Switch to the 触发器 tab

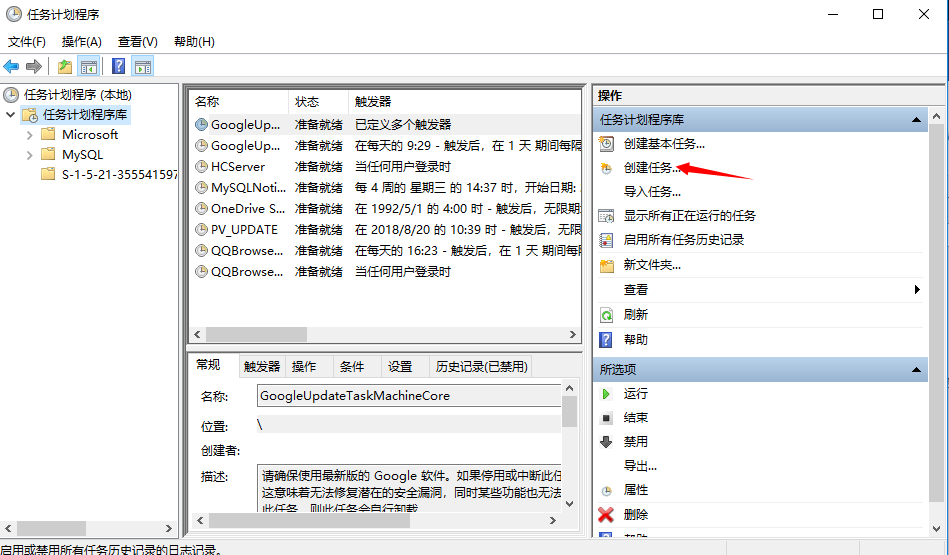click(262, 367)
